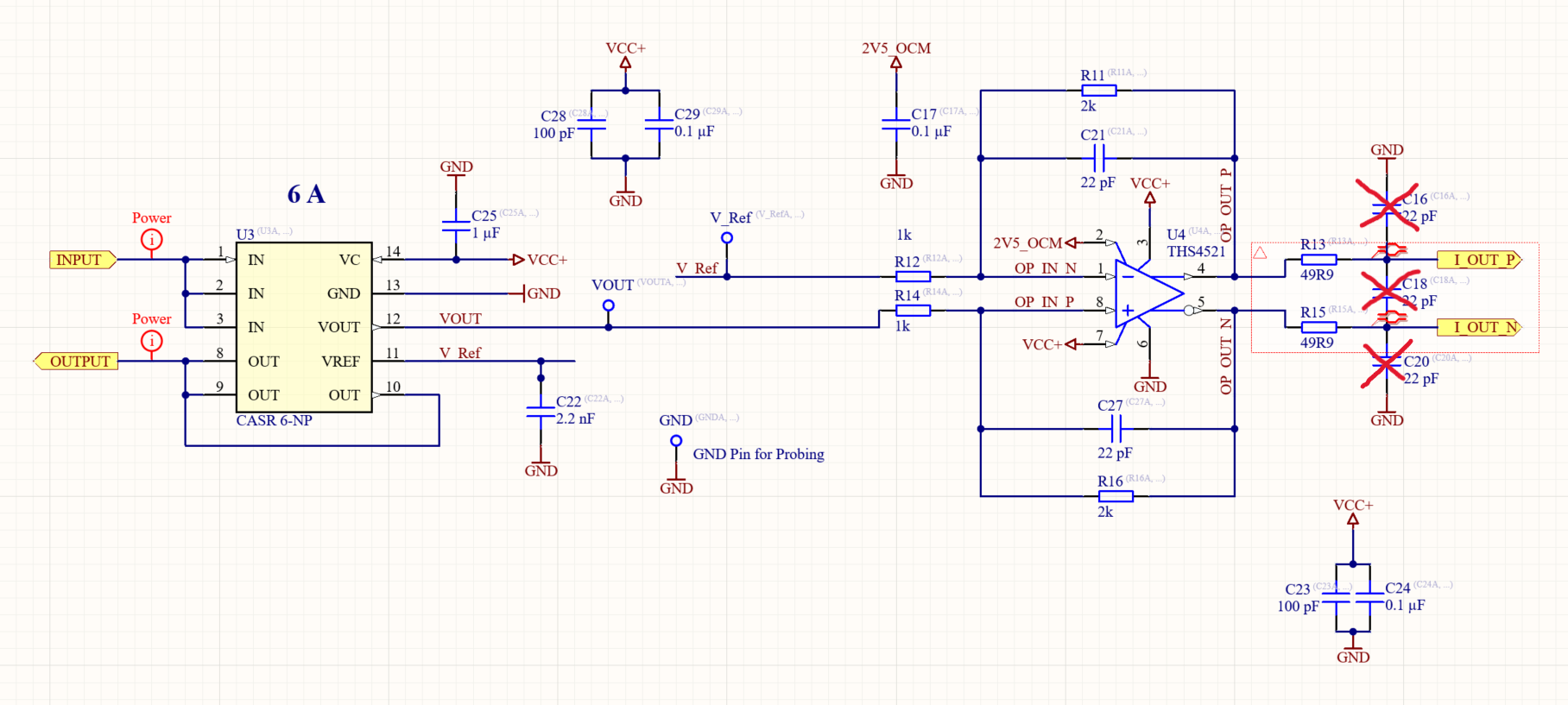Click the GND probing pin test point

click(676, 441)
